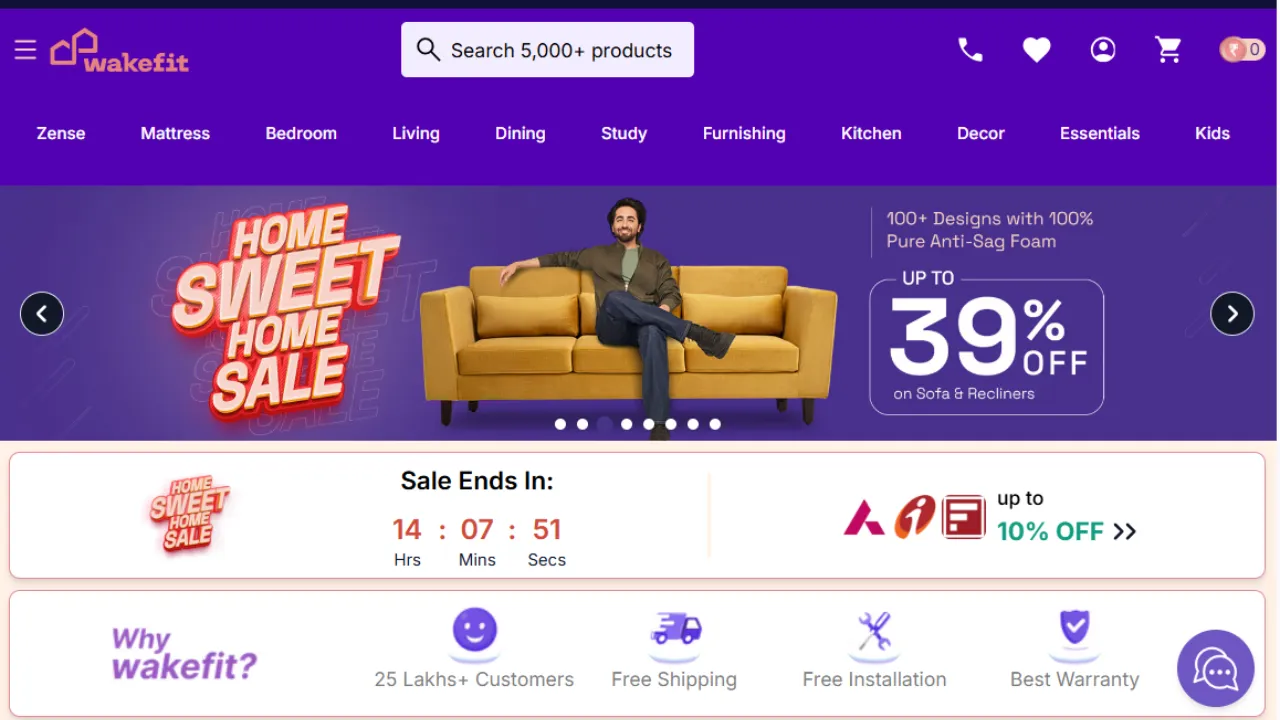The width and height of the screenshot is (1280, 720).
Task: Go to next banner slide arrow
Action: (1232, 314)
